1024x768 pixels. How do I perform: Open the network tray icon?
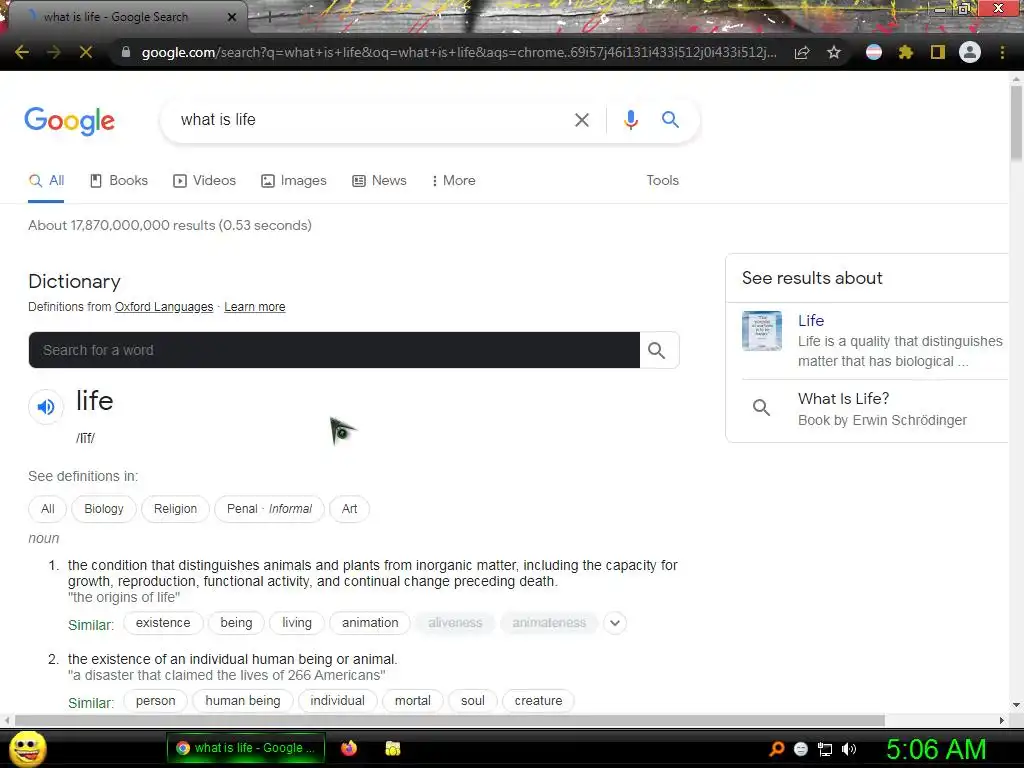click(825, 749)
